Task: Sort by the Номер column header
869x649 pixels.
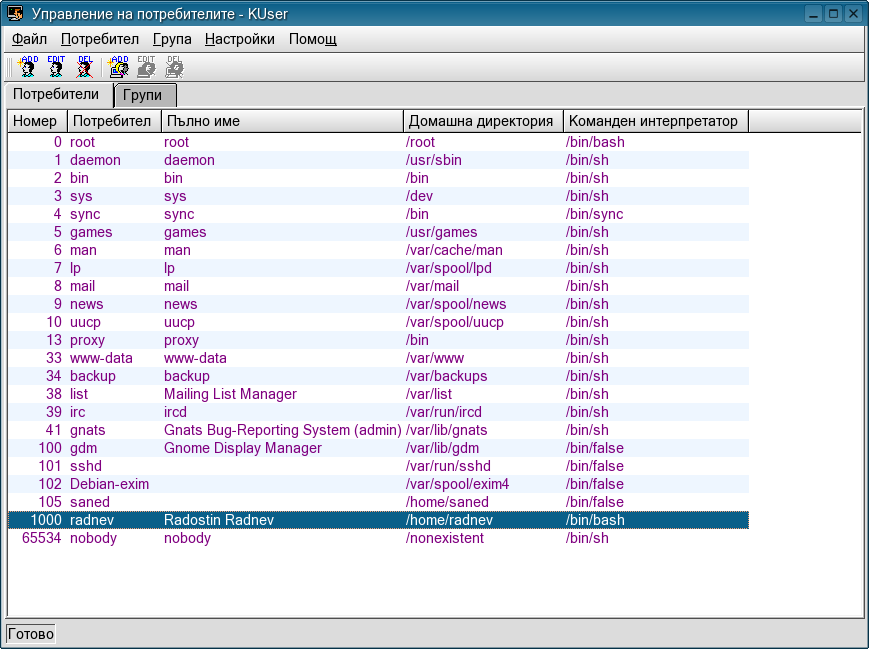Action: point(37,121)
